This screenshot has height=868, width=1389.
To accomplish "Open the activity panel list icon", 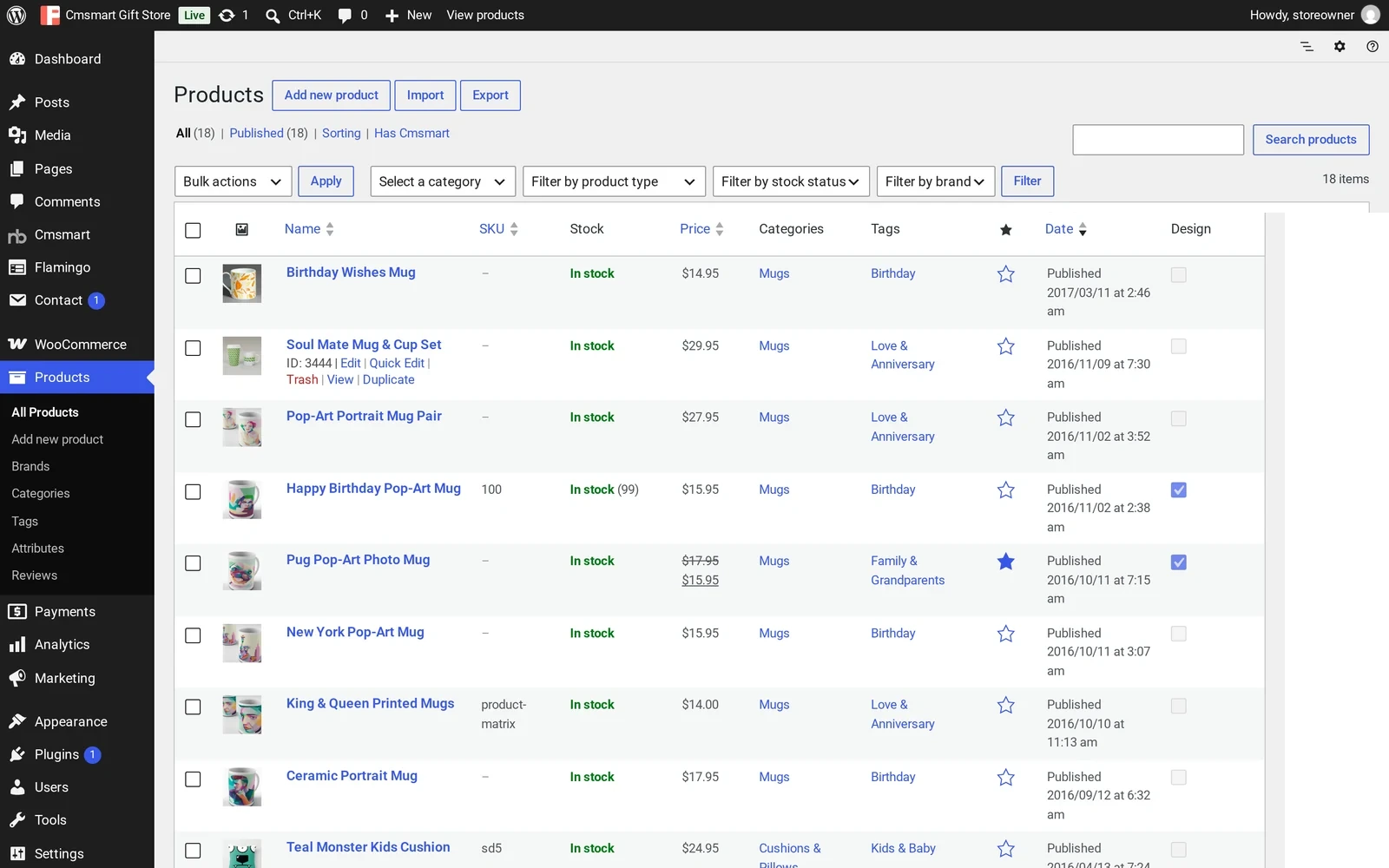I will tap(1307, 46).
